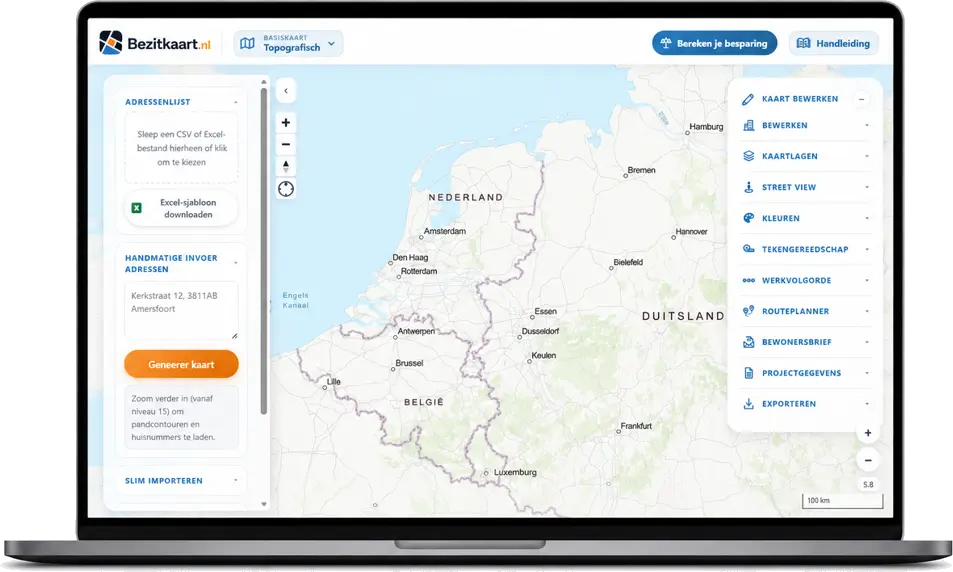Minimize the Kaart bewerken panel
The width and height of the screenshot is (953, 572).
pyautogui.click(x=861, y=99)
